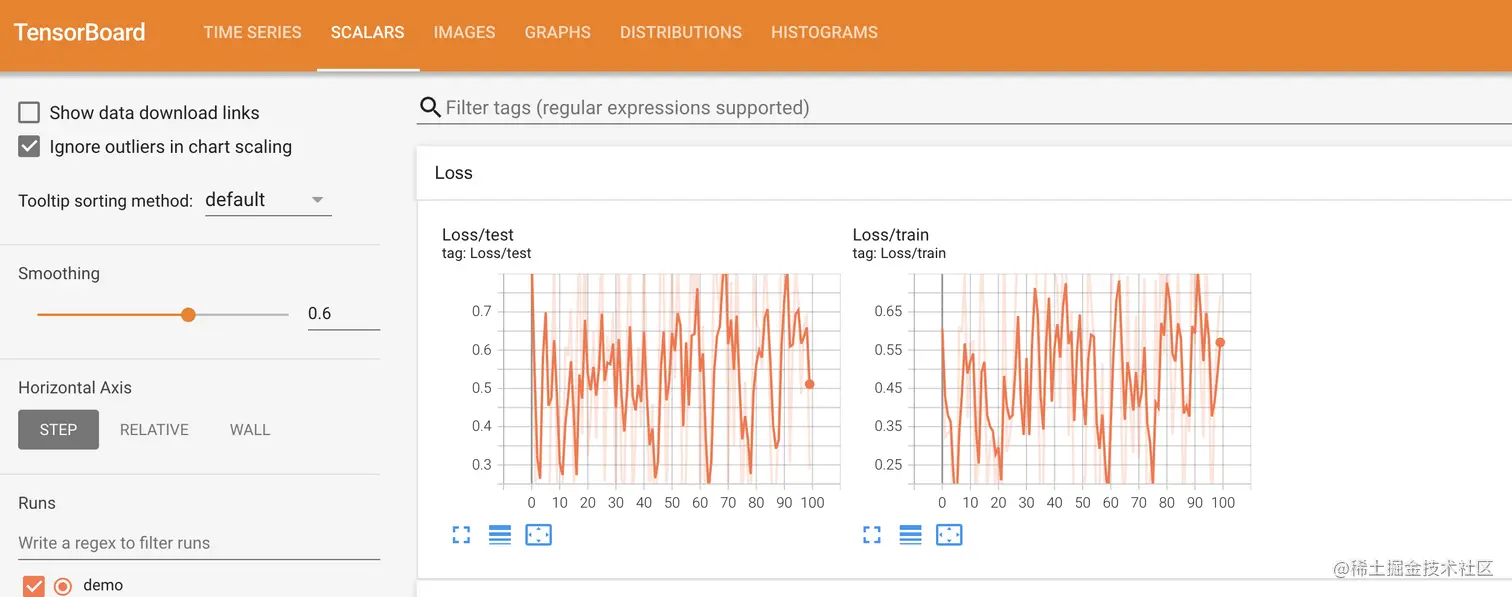The image size is (1512, 597).
Task: Expand the Loss/train chart to full size
Action: click(872, 535)
